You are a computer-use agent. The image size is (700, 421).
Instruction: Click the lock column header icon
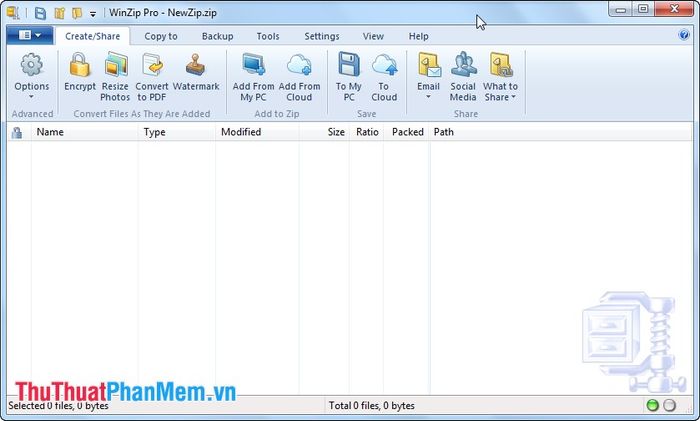pyautogui.click(x=17, y=133)
